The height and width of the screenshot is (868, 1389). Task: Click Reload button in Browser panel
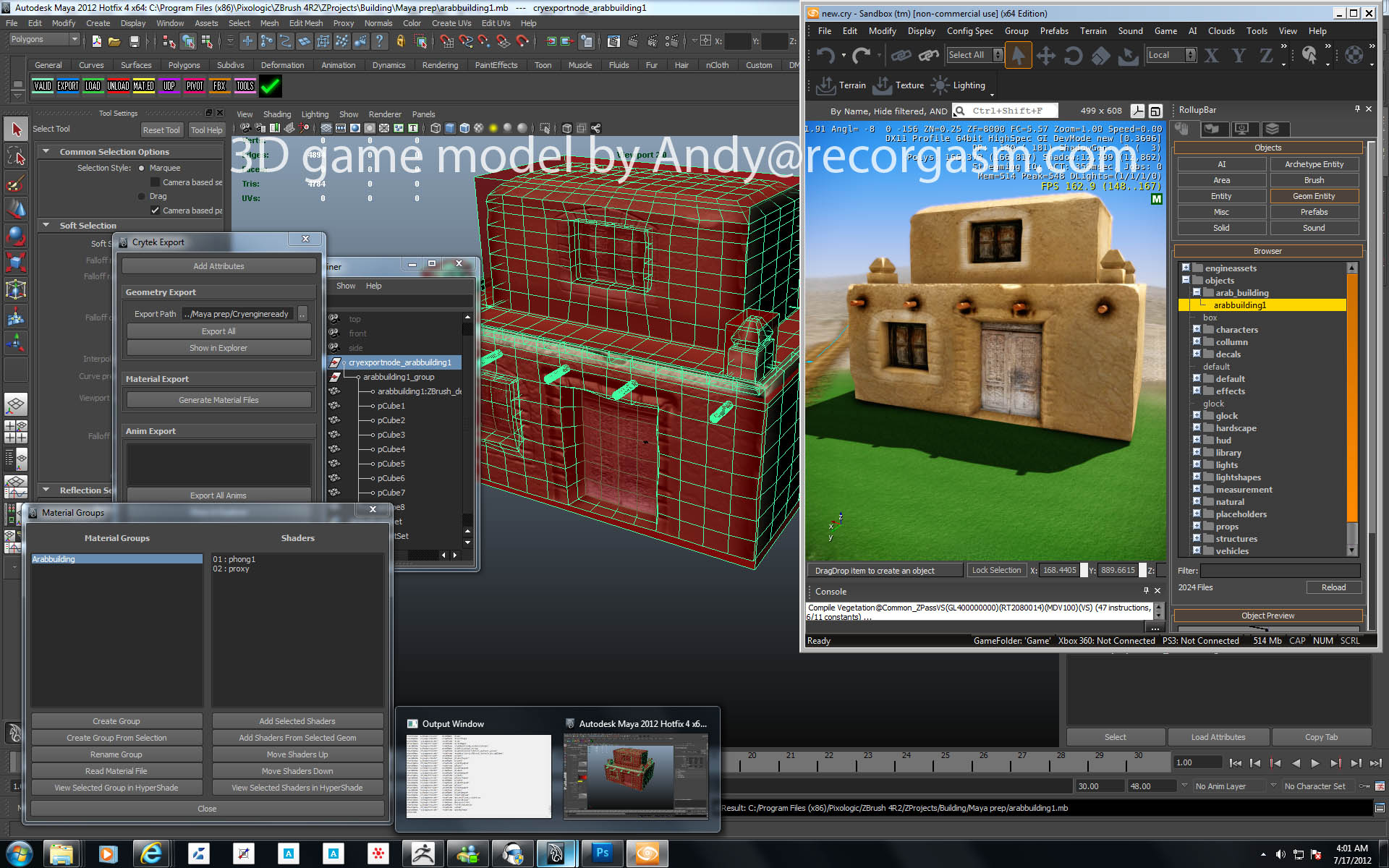(1333, 587)
